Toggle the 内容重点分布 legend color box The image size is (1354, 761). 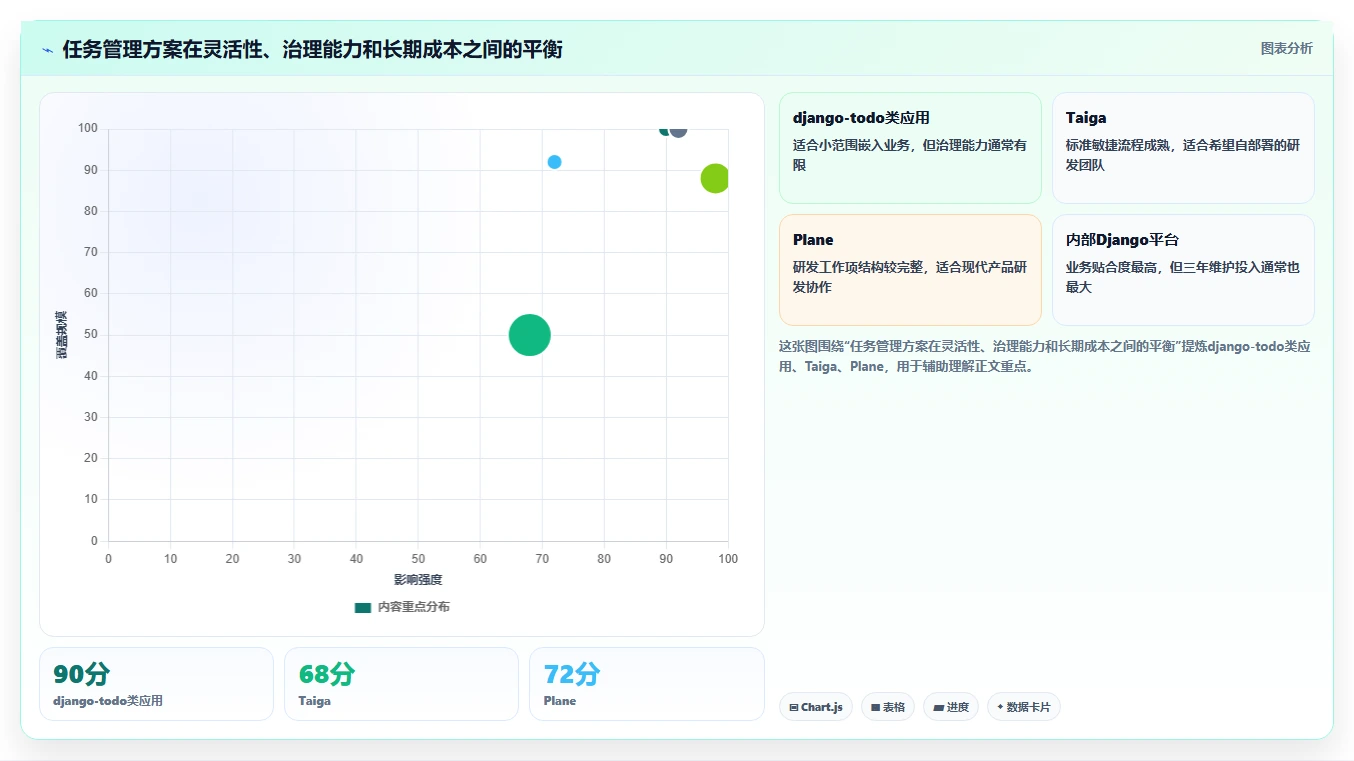(x=363, y=607)
